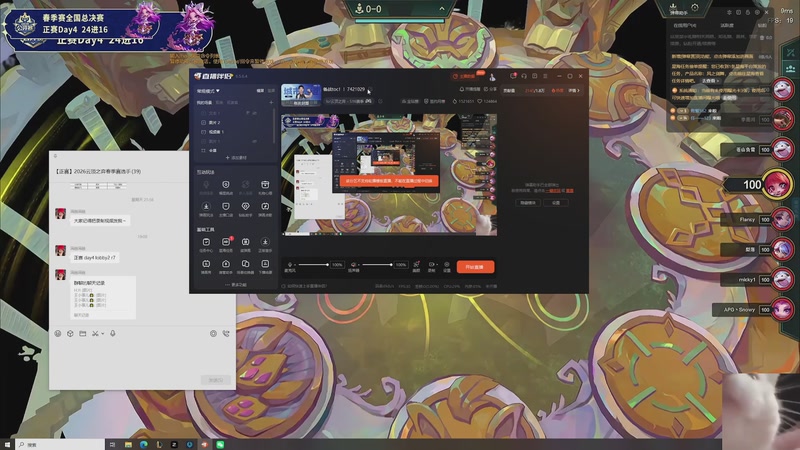This screenshot has height=450, width=800.
Task: Mute the speaker icon in bottom controls
Action: point(354,265)
